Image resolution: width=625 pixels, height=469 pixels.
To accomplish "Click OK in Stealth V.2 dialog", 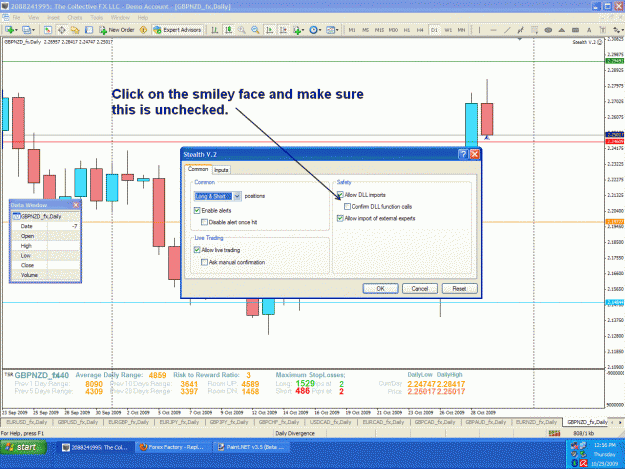I will click(x=380, y=288).
